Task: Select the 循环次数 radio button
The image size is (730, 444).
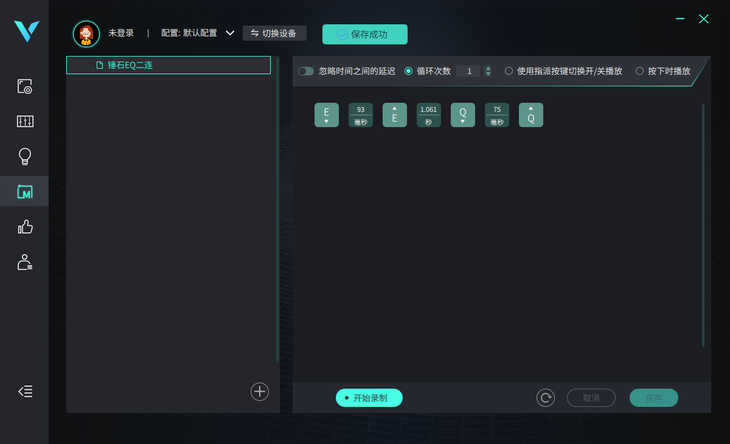Action: (408, 71)
